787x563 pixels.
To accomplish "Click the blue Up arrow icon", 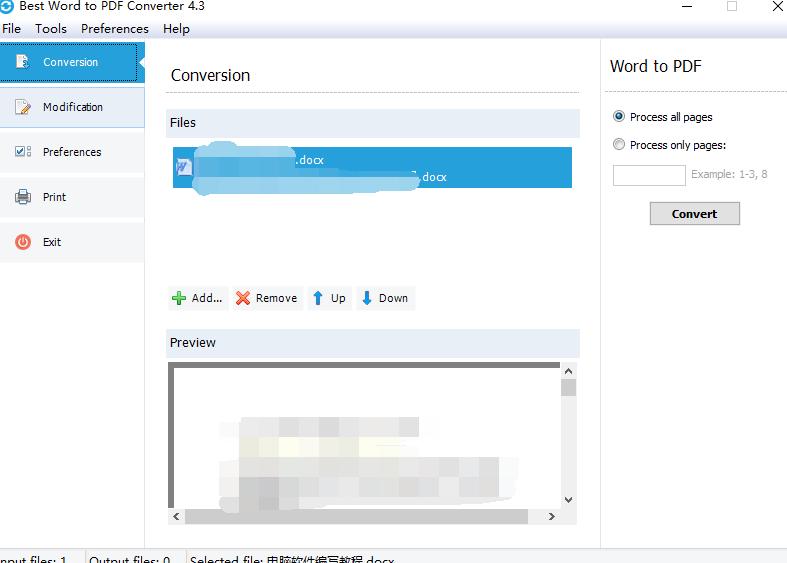I will [318, 298].
